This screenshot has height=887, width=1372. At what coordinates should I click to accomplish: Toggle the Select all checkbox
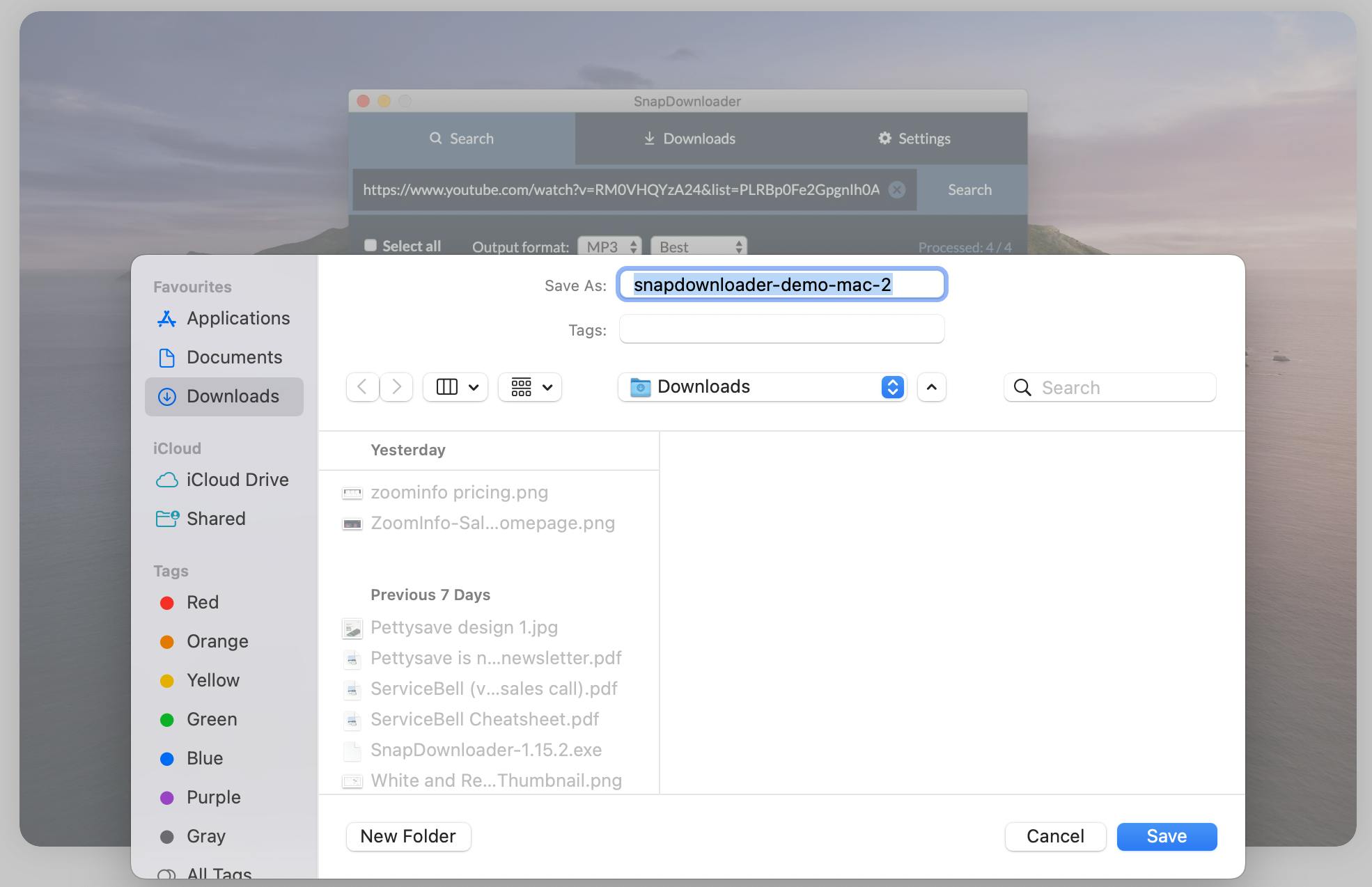click(x=371, y=245)
